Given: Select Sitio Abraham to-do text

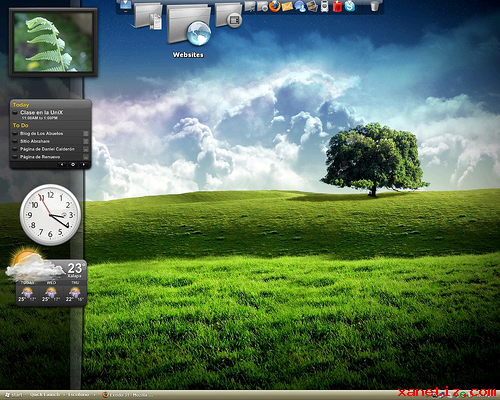Looking at the screenshot, I should coord(35,141).
